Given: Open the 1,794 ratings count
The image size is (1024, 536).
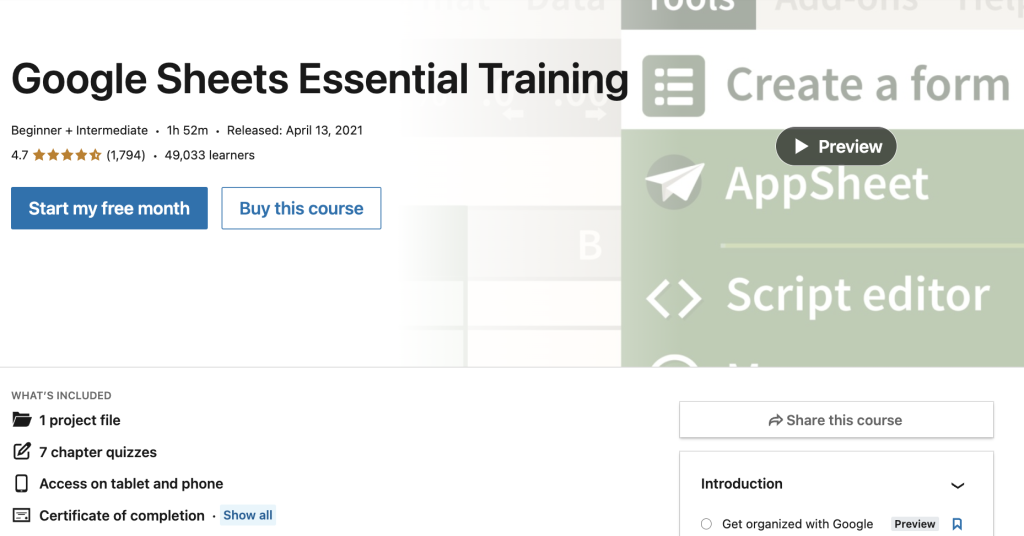Looking at the screenshot, I should pyautogui.click(x=126, y=155).
